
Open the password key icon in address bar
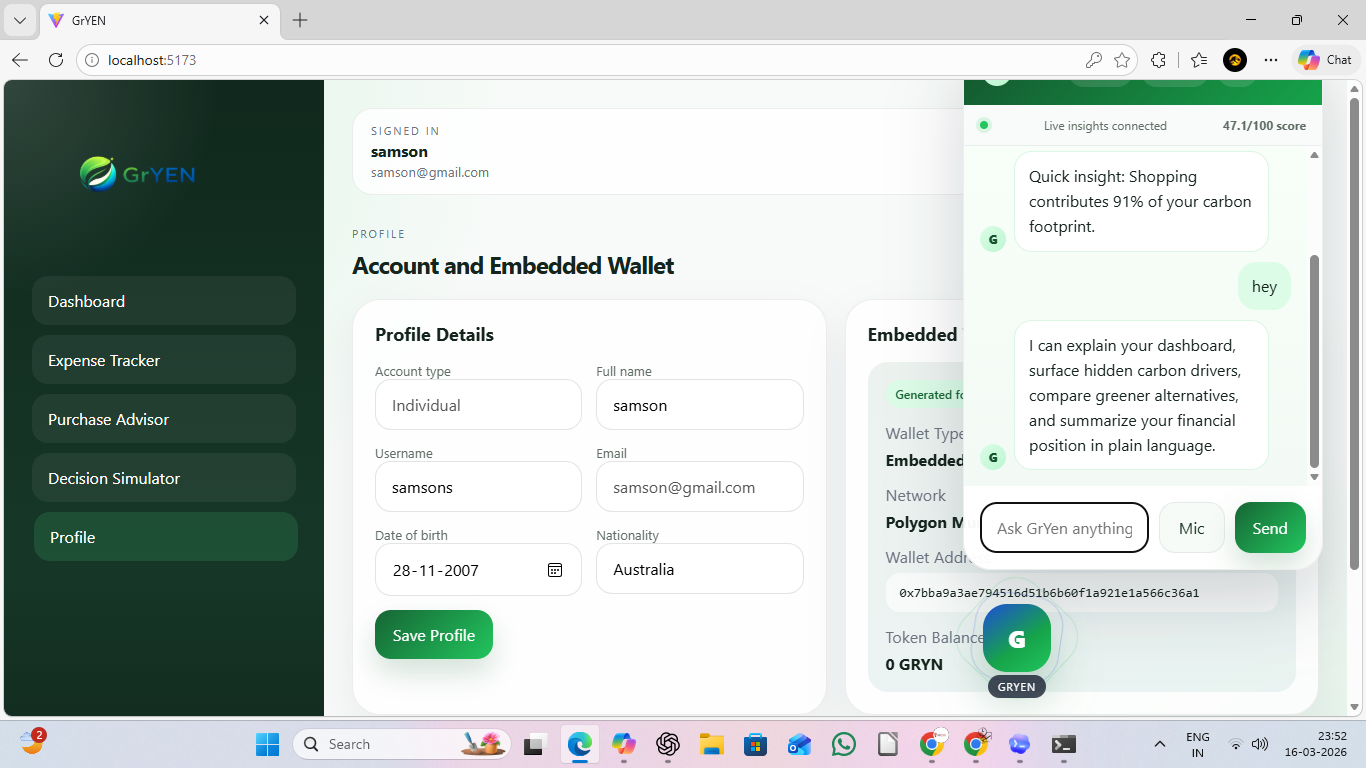(x=1093, y=60)
